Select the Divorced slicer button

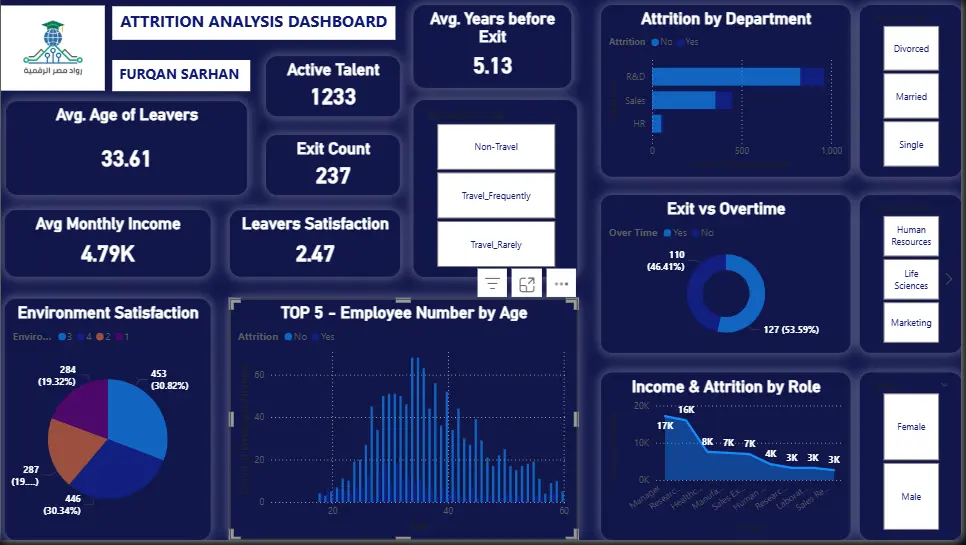[911, 49]
